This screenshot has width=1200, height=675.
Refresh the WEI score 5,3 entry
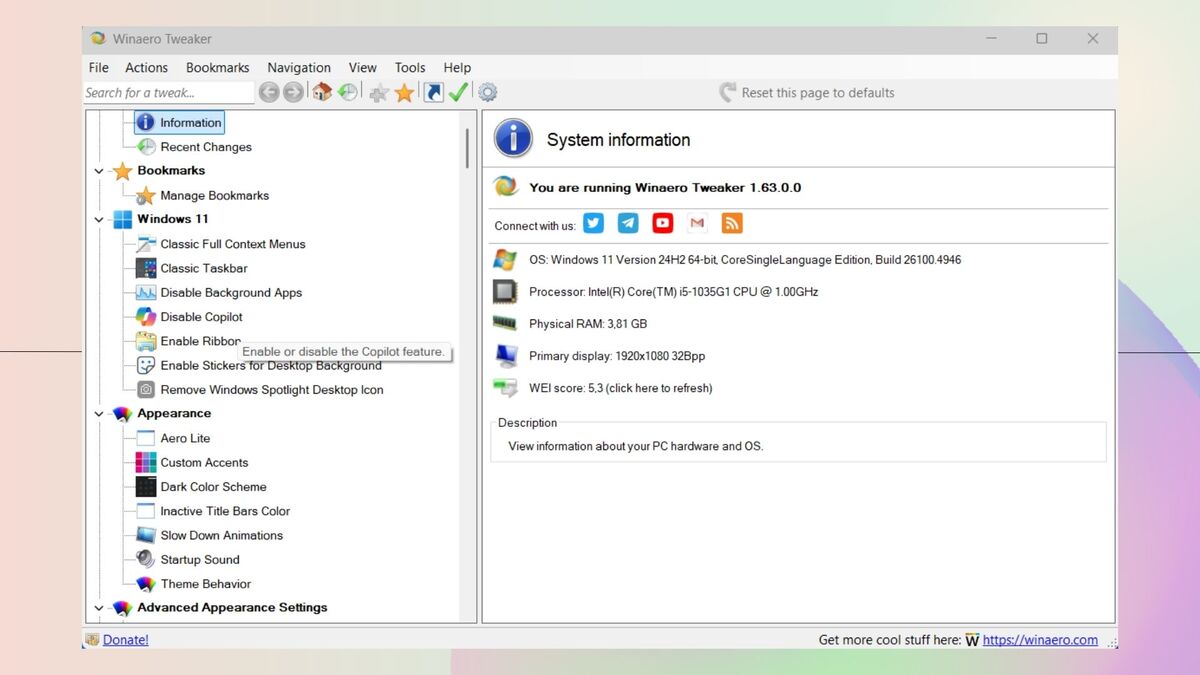620,387
